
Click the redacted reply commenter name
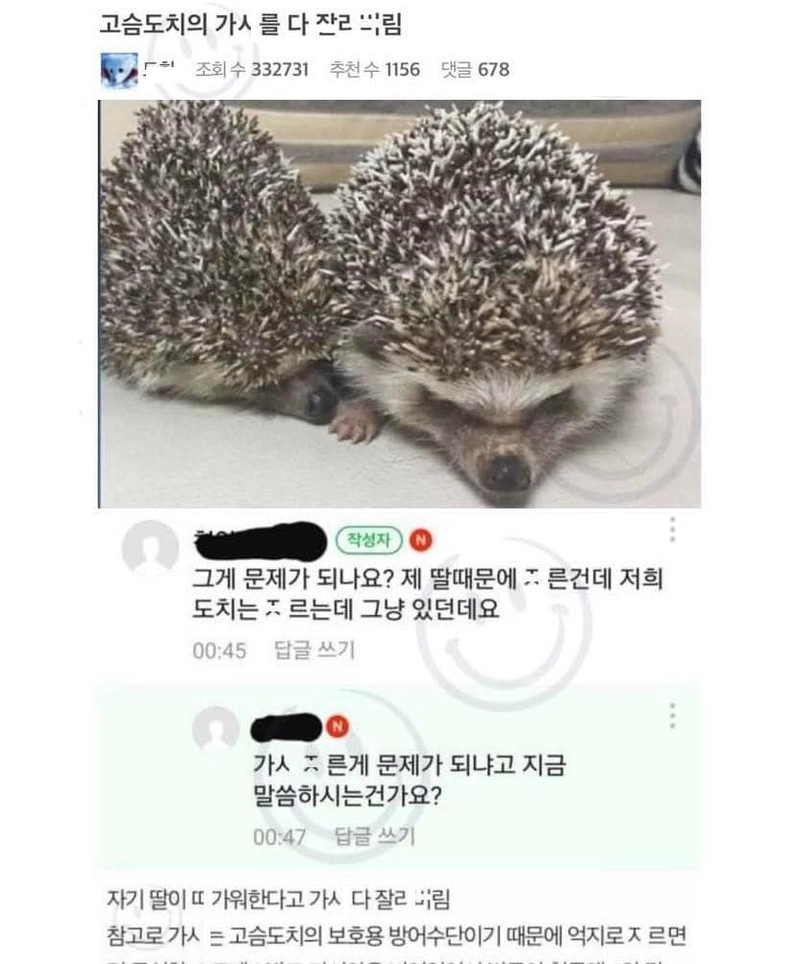287,728
